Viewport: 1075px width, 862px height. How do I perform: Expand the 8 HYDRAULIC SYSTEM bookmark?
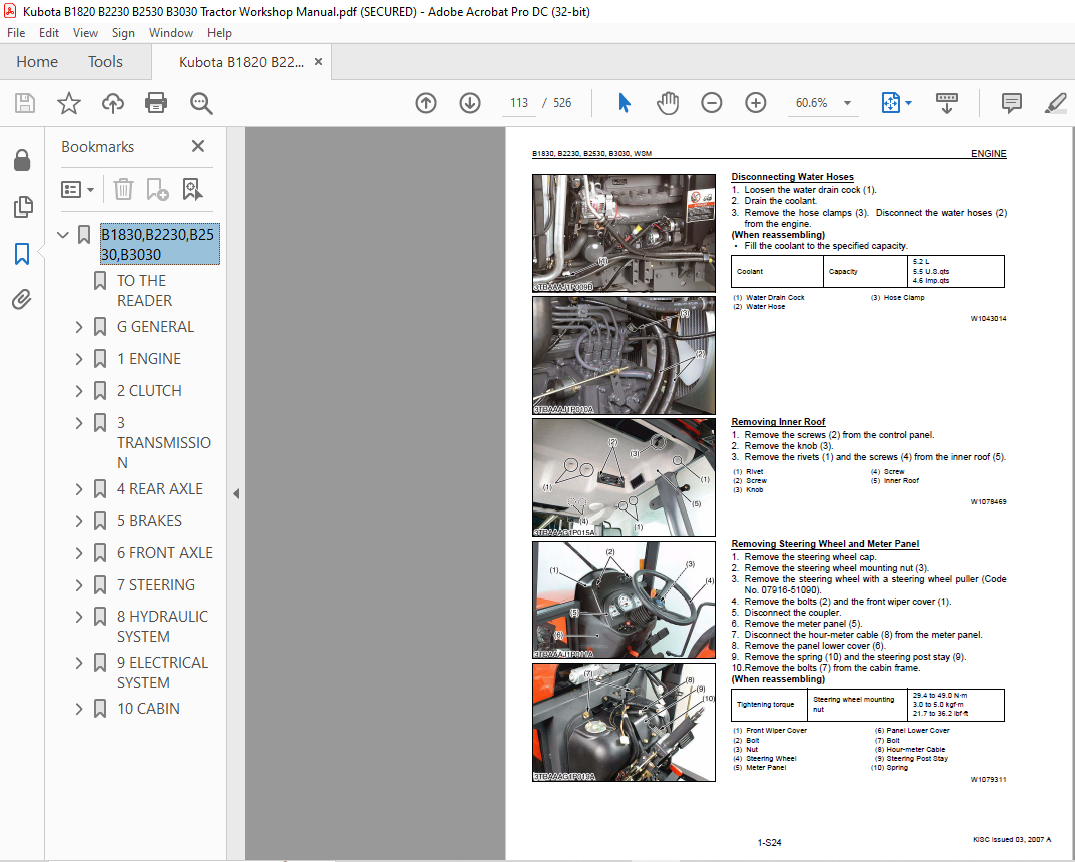coord(79,617)
